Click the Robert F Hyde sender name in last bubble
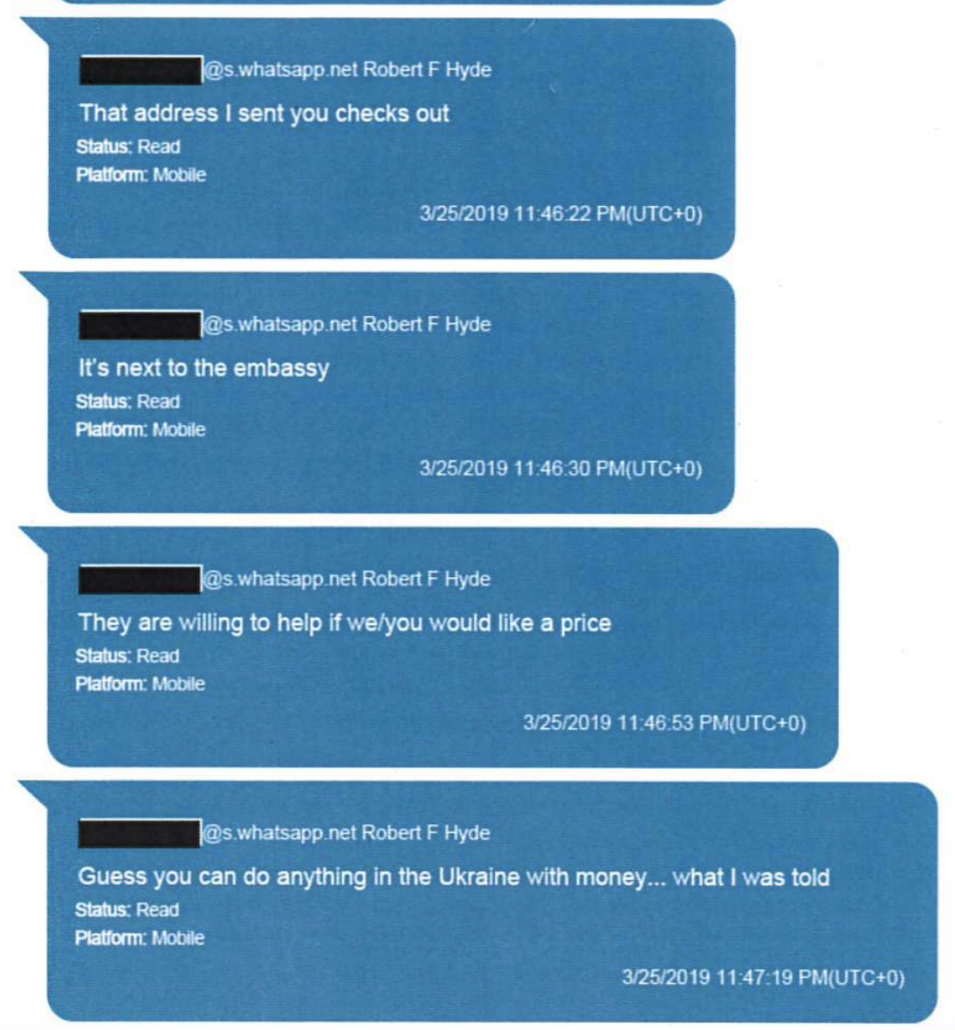This screenshot has width=955, height=1030. coord(426,833)
